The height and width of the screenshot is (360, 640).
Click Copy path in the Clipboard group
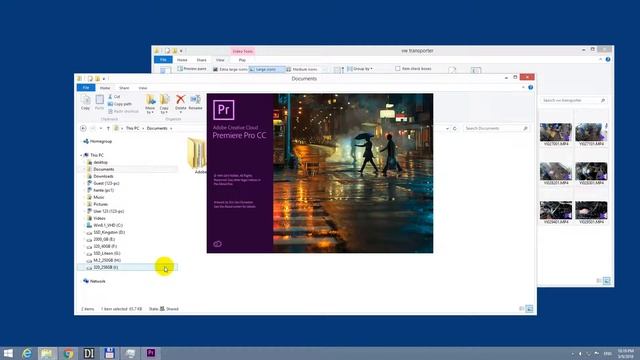(x=120, y=104)
